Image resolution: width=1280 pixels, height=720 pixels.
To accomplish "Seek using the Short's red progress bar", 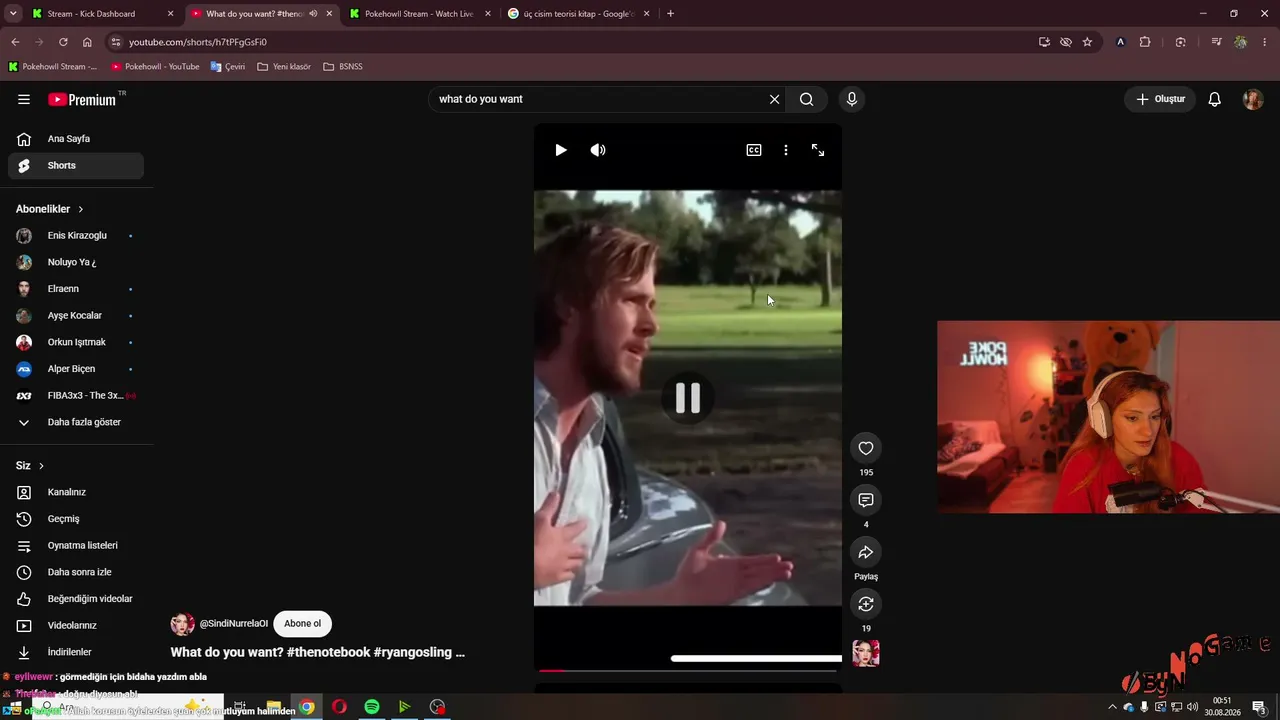I will pos(688,670).
